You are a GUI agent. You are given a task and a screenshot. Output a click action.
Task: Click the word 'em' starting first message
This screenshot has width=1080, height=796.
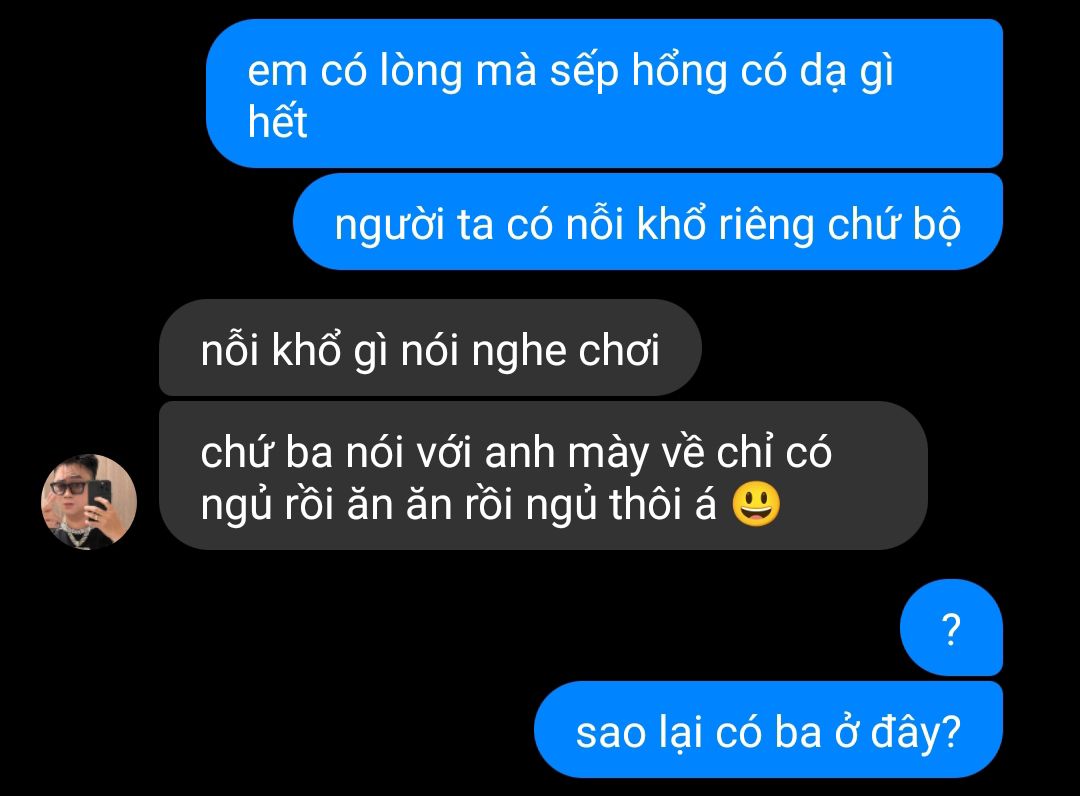(277, 72)
